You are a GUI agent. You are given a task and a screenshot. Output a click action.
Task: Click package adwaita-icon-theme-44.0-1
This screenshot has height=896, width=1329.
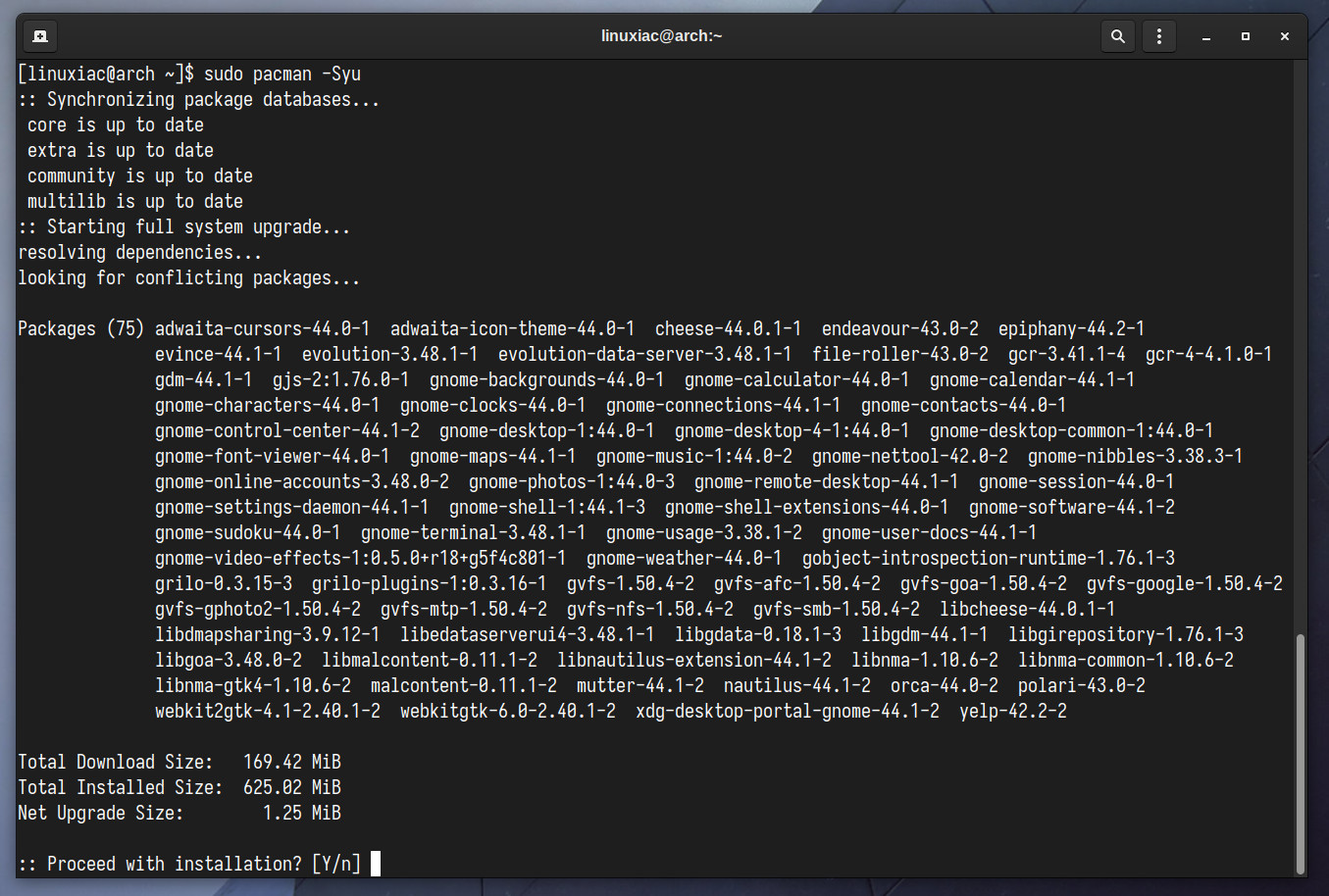tap(513, 329)
